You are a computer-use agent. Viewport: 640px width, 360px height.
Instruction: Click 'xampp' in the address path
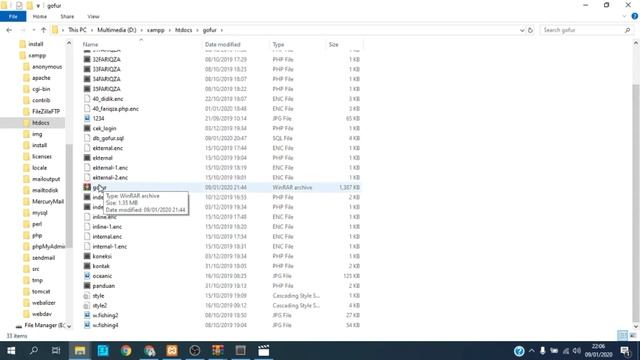(x=156, y=30)
